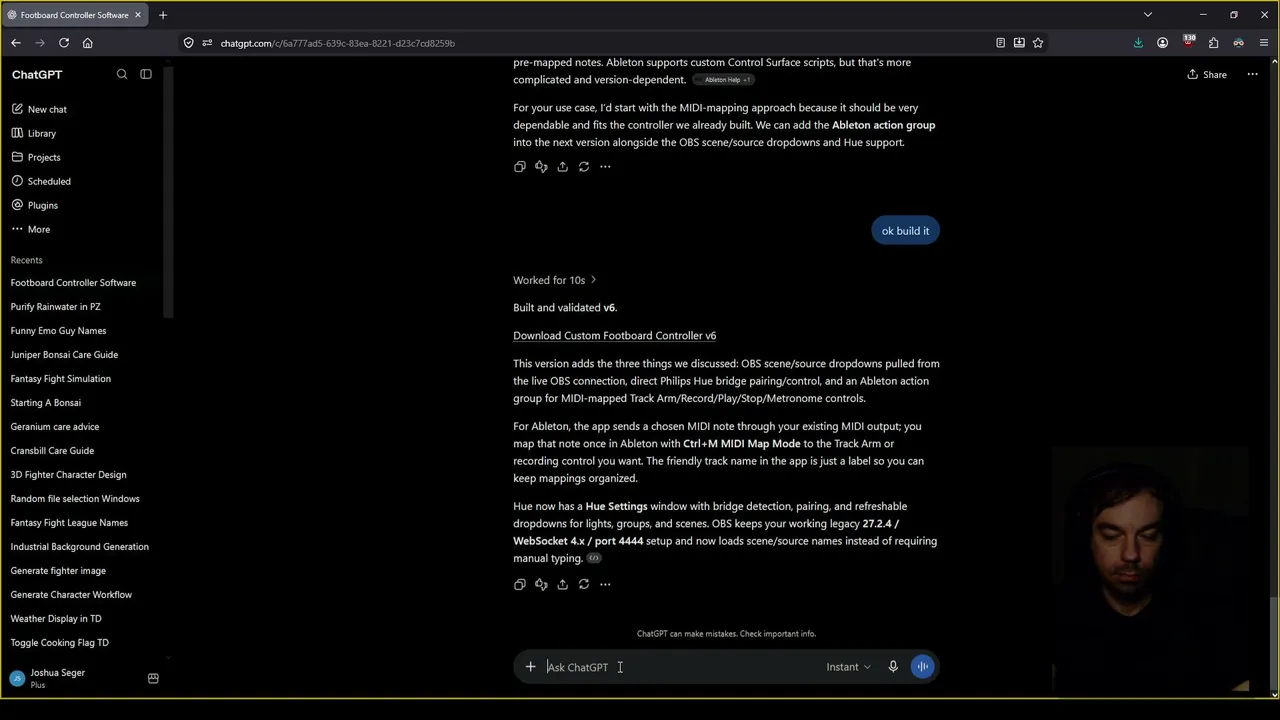Share this conversation
This screenshot has width=1280, height=720.
click(x=1207, y=74)
